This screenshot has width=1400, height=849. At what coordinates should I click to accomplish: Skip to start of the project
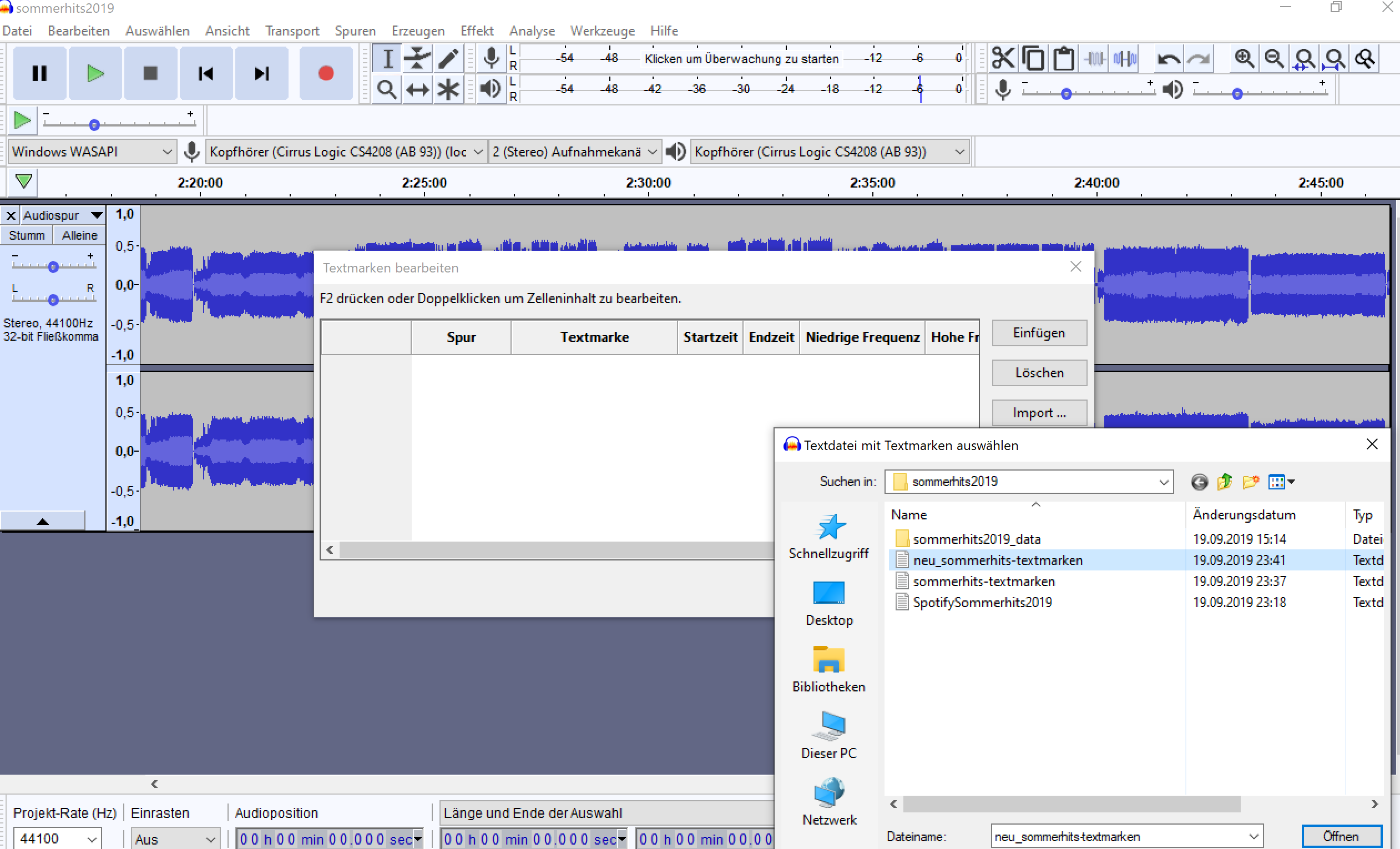click(206, 73)
